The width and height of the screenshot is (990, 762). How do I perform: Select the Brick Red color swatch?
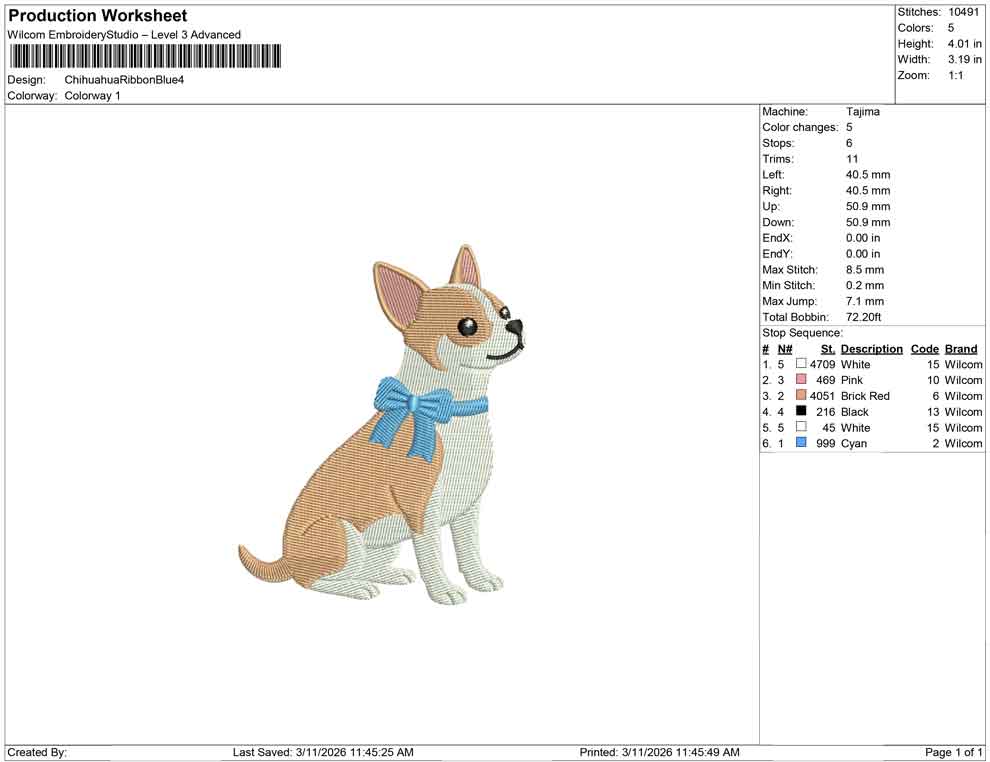click(x=801, y=396)
